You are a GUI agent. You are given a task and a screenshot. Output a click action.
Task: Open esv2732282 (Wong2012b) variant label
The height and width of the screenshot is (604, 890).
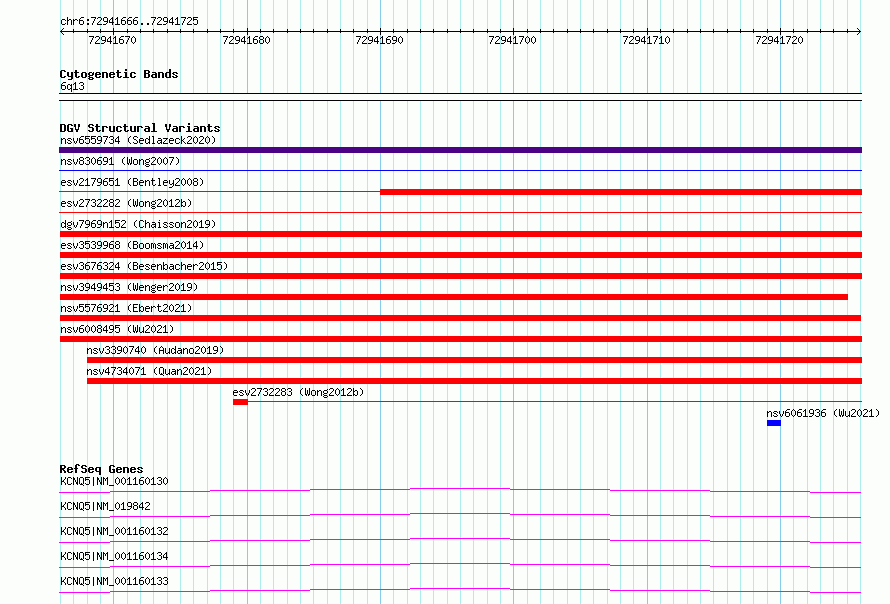coord(126,203)
